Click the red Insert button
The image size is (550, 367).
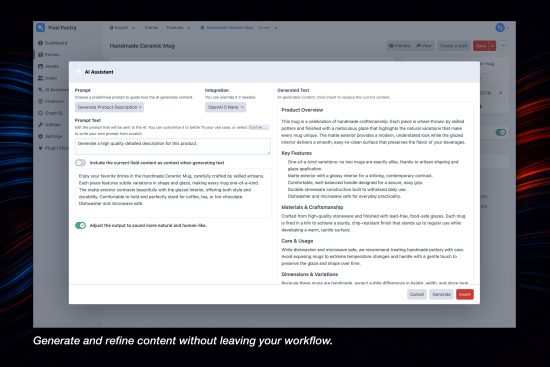465,294
